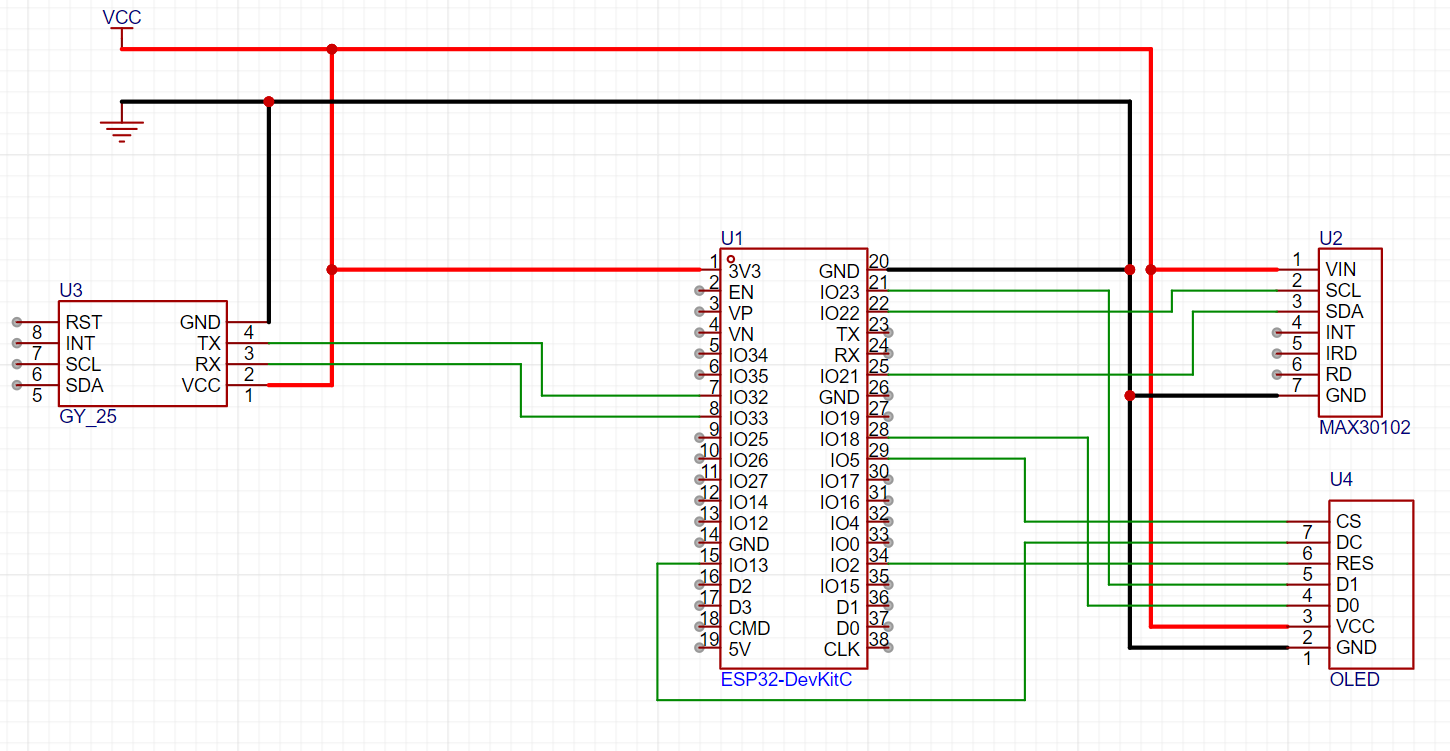Image resolution: width=1450 pixels, height=751 pixels.
Task: Click the IO33 pin label
Action: 748,418
